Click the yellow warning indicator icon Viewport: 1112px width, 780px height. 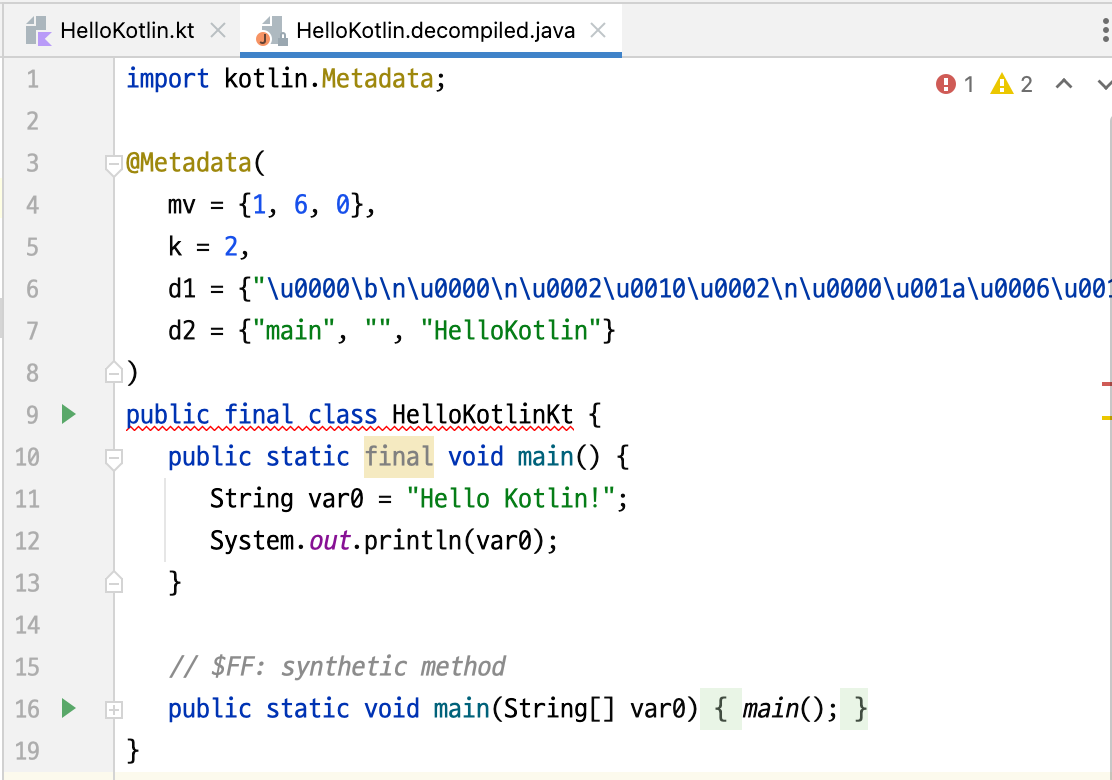(x=1001, y=84)
